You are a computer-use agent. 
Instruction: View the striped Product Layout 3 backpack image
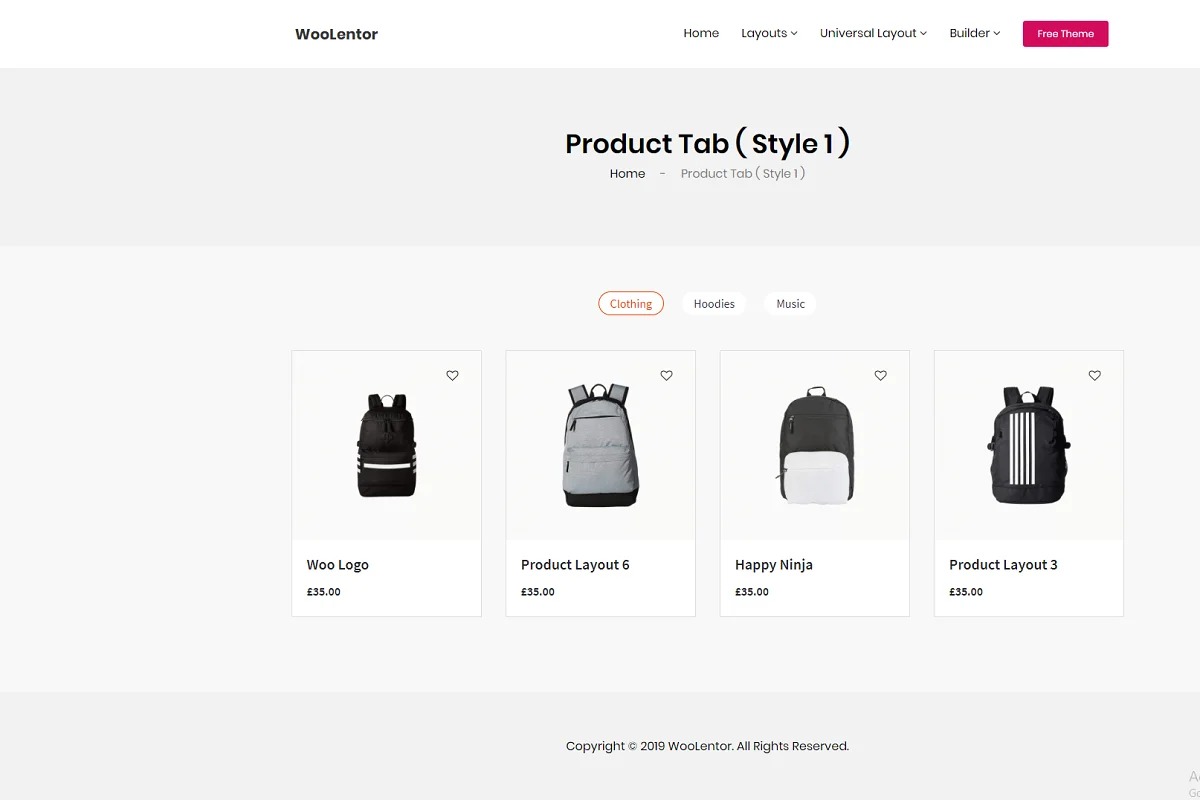pos(1028,446)
